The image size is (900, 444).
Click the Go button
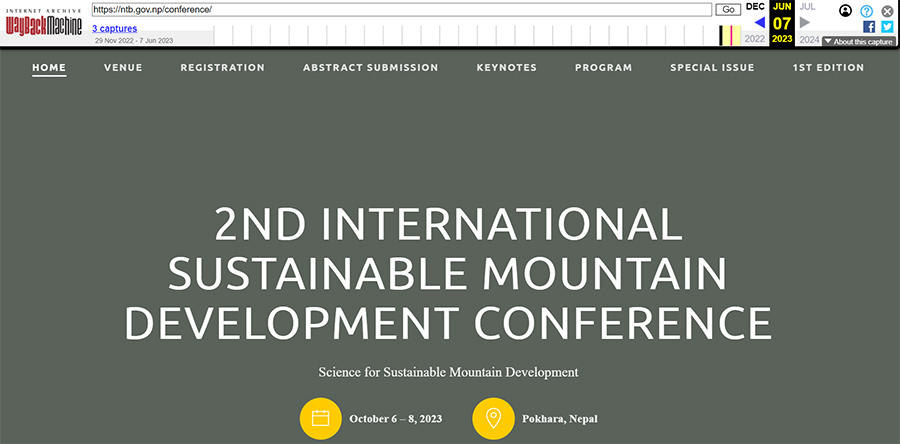(x=728, y=10)
